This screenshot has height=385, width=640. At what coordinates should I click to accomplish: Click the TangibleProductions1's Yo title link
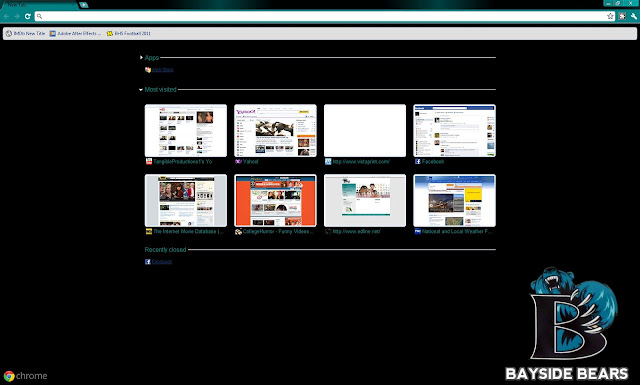(x=182, y=162)
